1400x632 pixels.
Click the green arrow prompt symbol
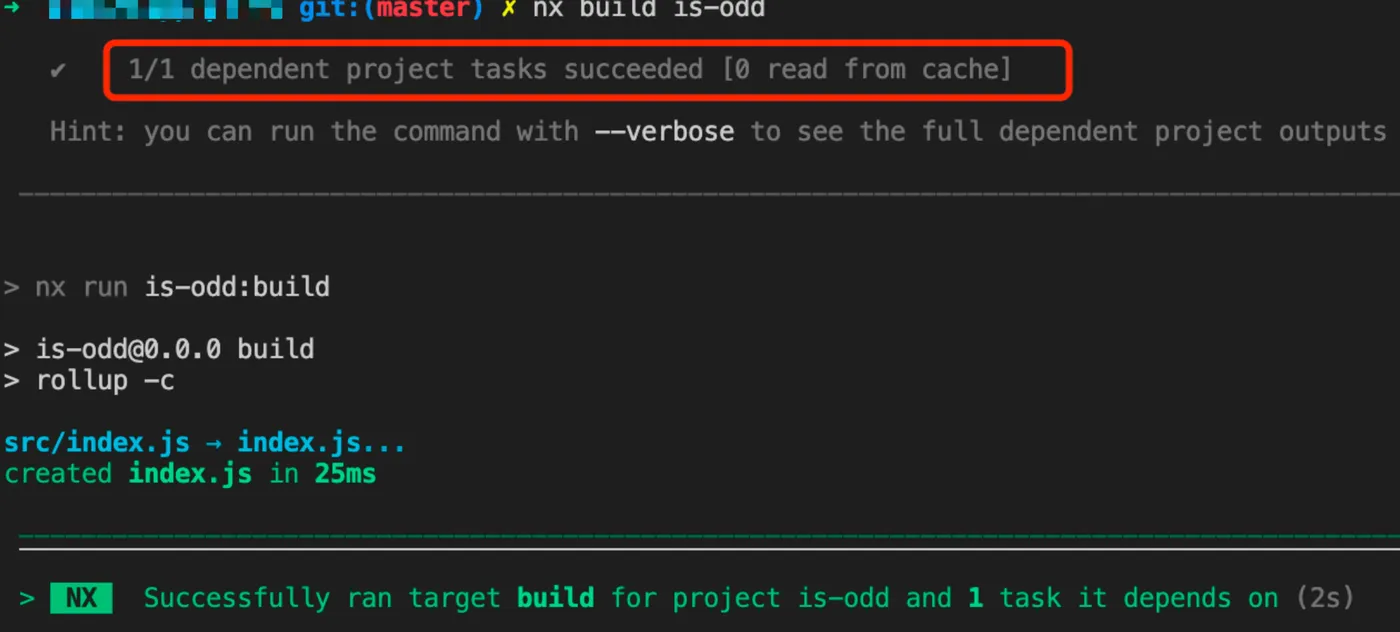pyautogui.click(x=11, y=9)
